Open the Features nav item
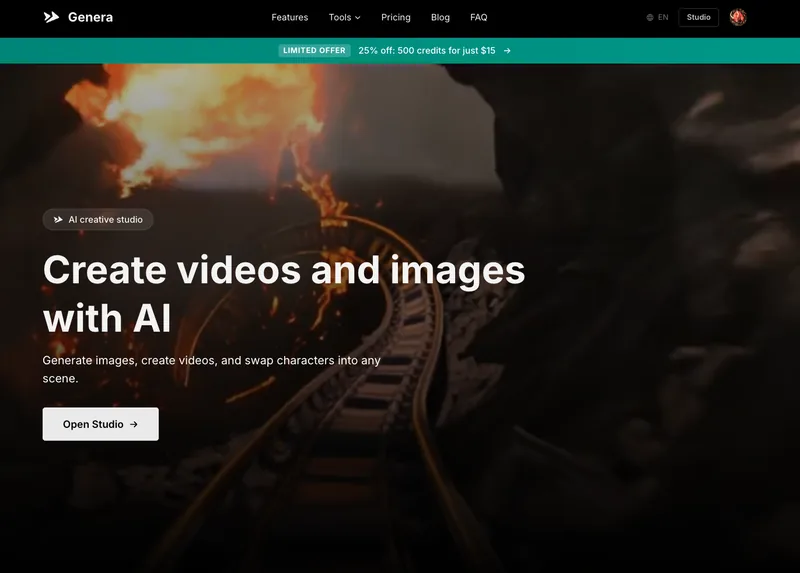Image resolution: width=800 pixels, height=573 pixels. click(290, 17)
